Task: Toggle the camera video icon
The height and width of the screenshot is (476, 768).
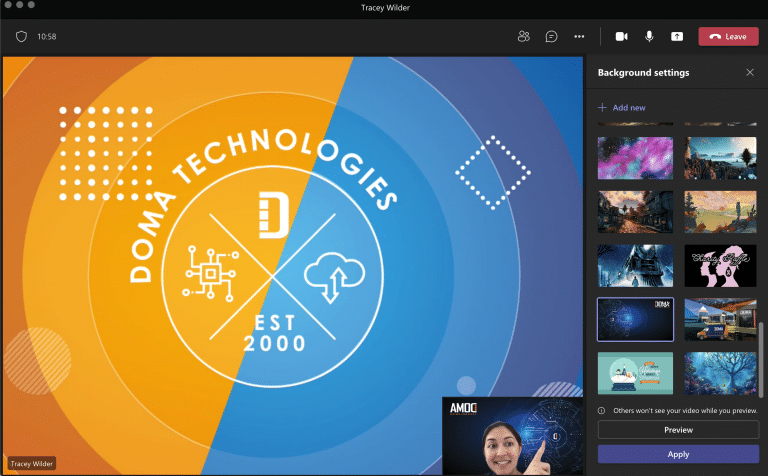Action: click(x=622, y=36)
